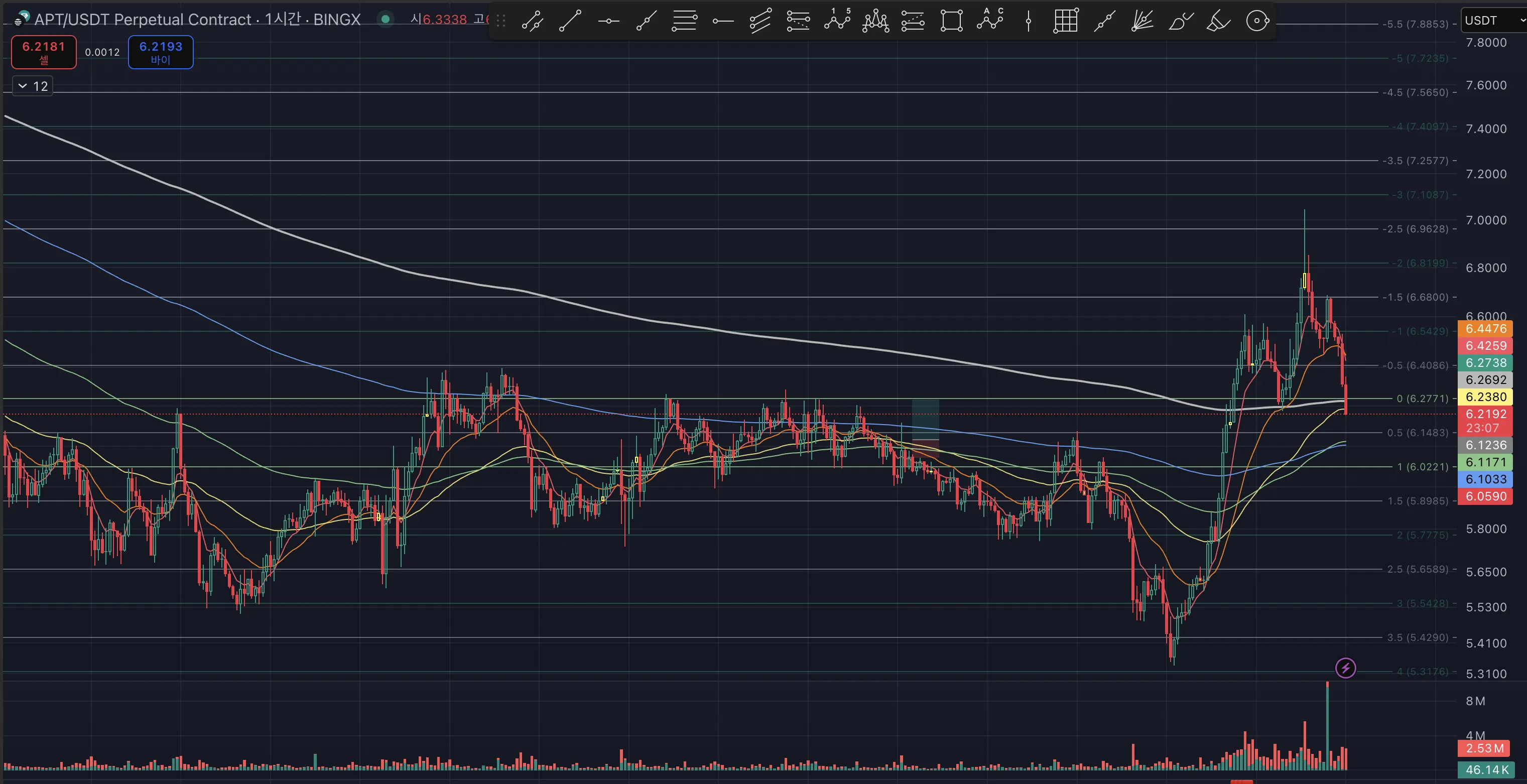The height and width of the screenshot is (784, 1527).
Task: Click the orange 6.4476 price label
Action: tap(1485, 328)
